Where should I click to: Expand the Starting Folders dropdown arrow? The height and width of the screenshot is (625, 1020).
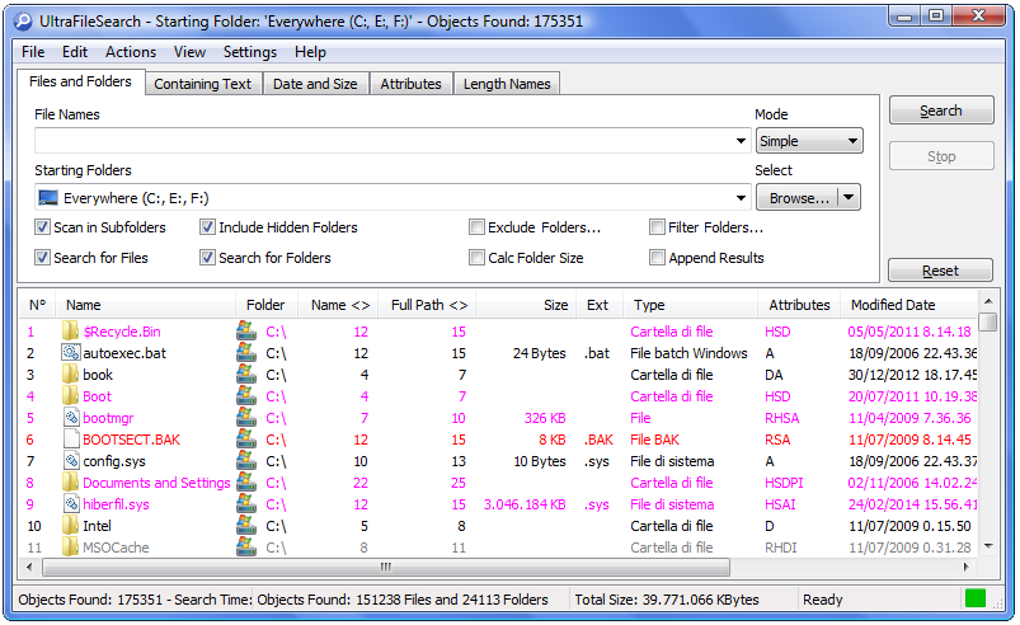point(741,198)
